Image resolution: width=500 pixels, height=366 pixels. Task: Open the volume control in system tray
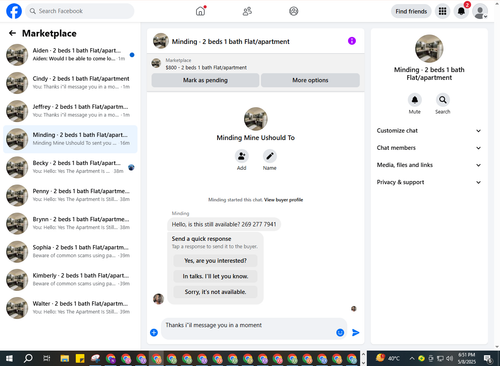450,359
